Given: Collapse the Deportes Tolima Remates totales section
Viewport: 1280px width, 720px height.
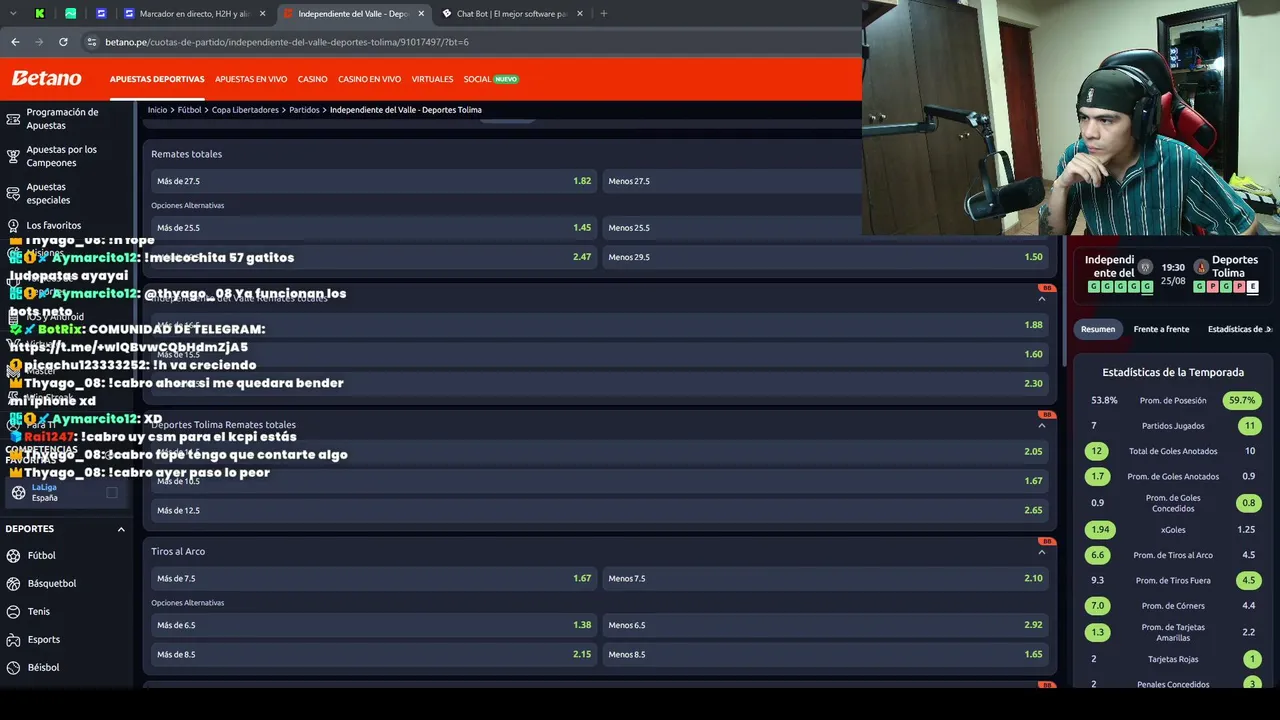Looking at the screenshot, I should (1041, 425).
